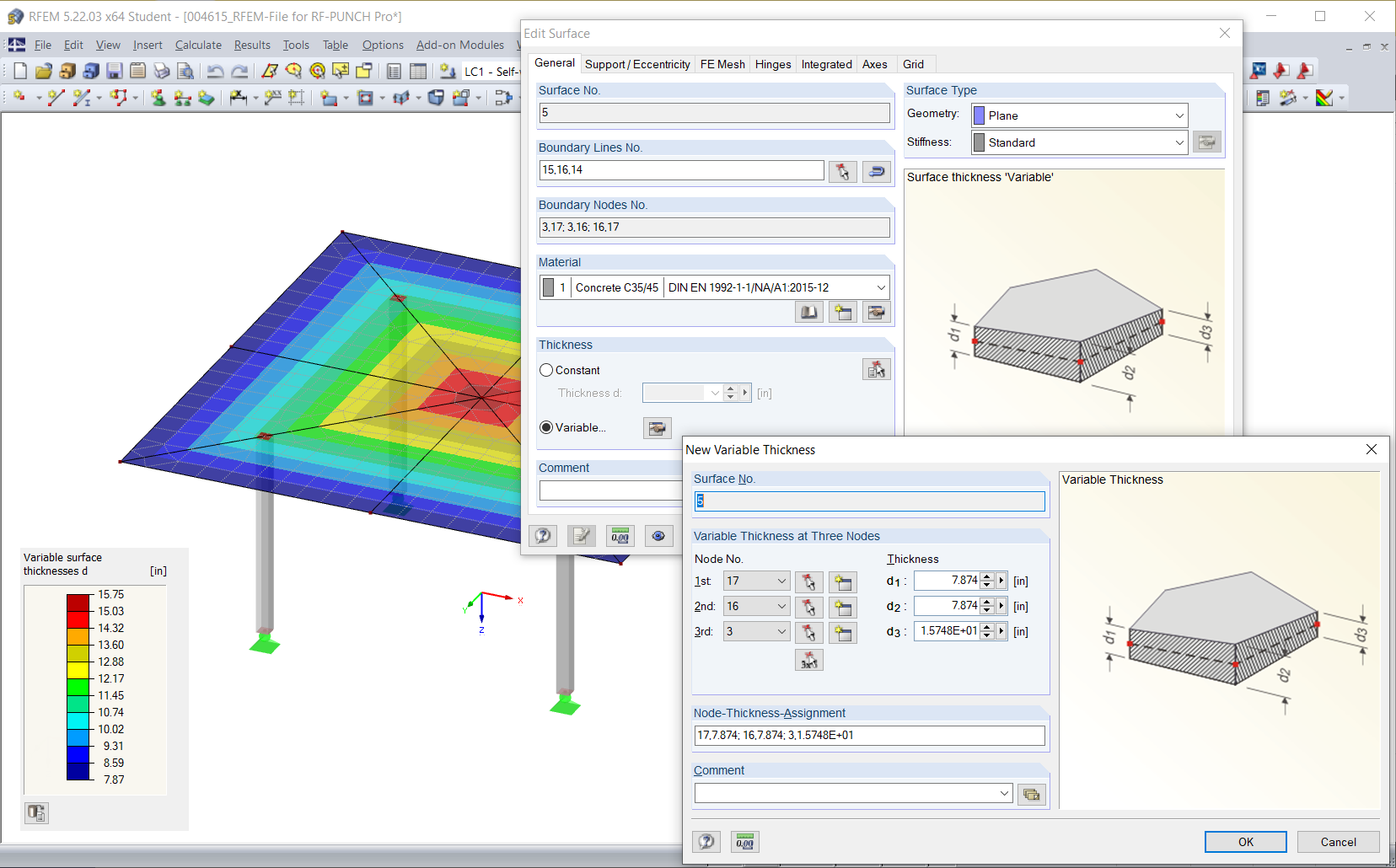Select the Variable thickness radio button
The width and height of the screenshot is (1396, 868).
tap(546, 427)
